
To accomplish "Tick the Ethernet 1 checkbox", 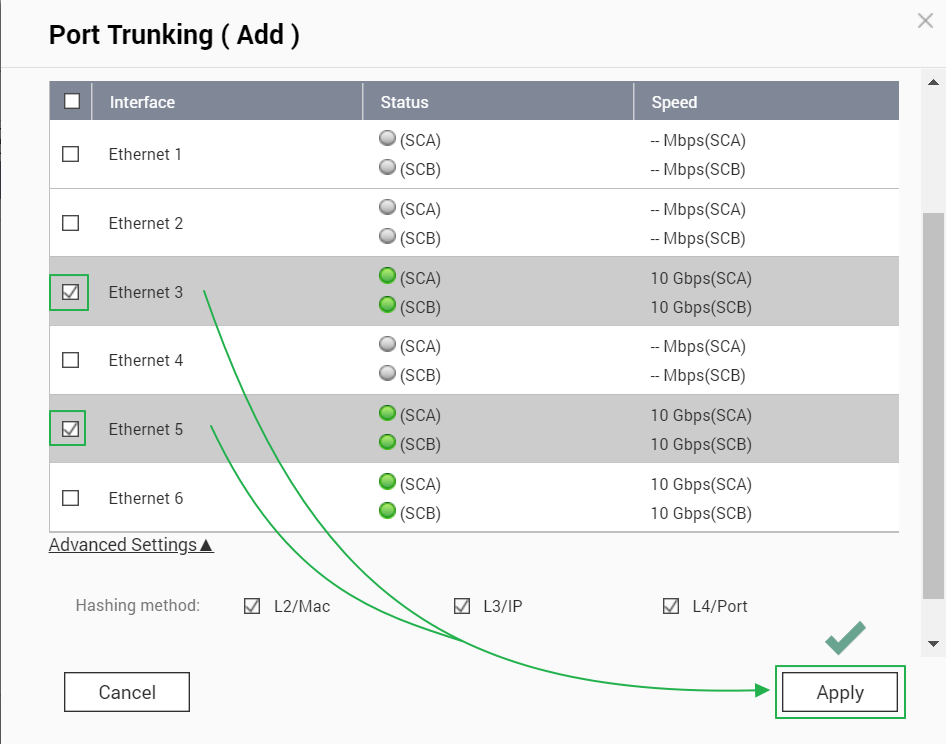I will pos(71,154).
